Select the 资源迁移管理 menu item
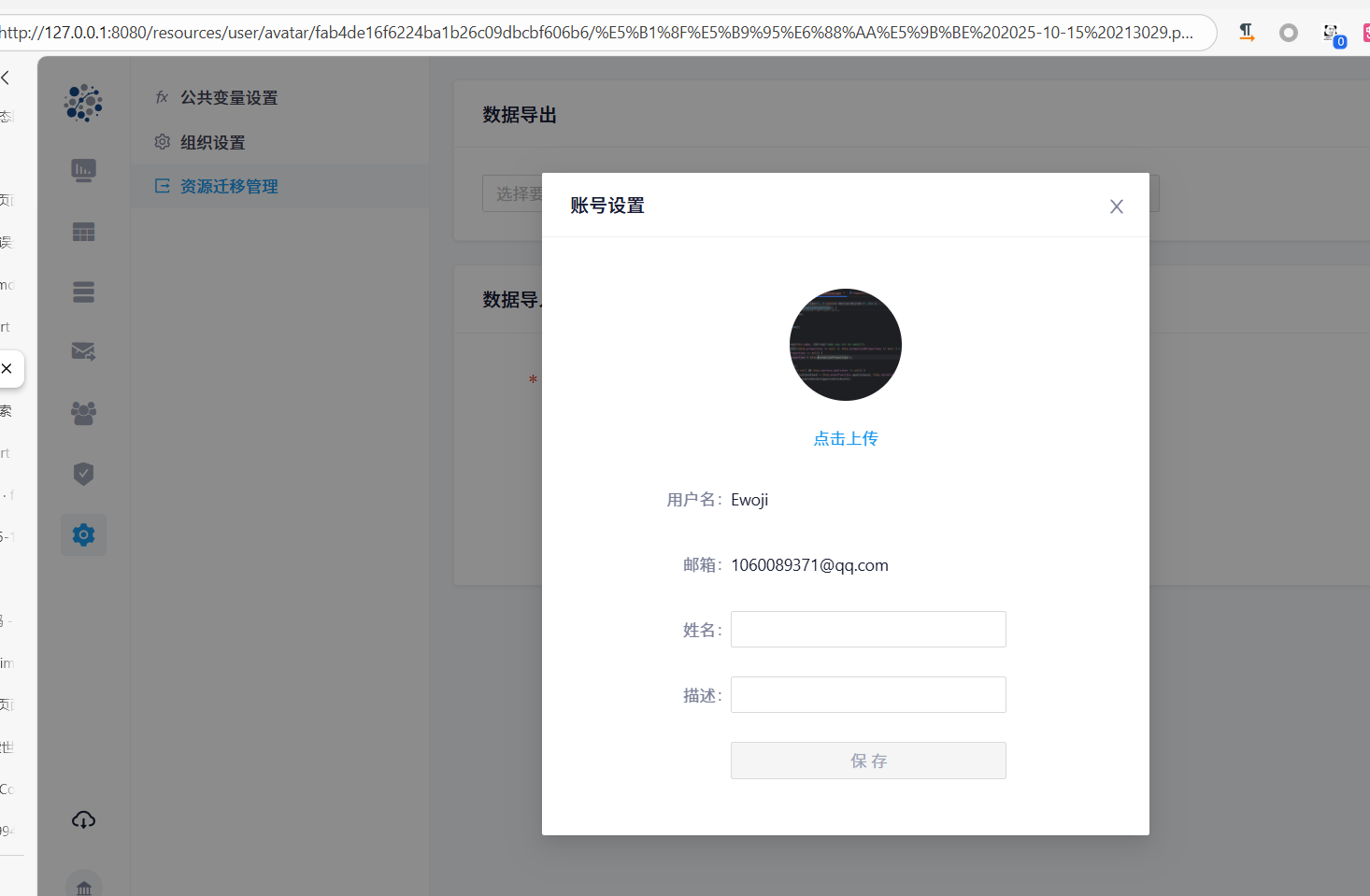Image resolution: width=1370 pixels, height=896 pixels. (228, 187)
